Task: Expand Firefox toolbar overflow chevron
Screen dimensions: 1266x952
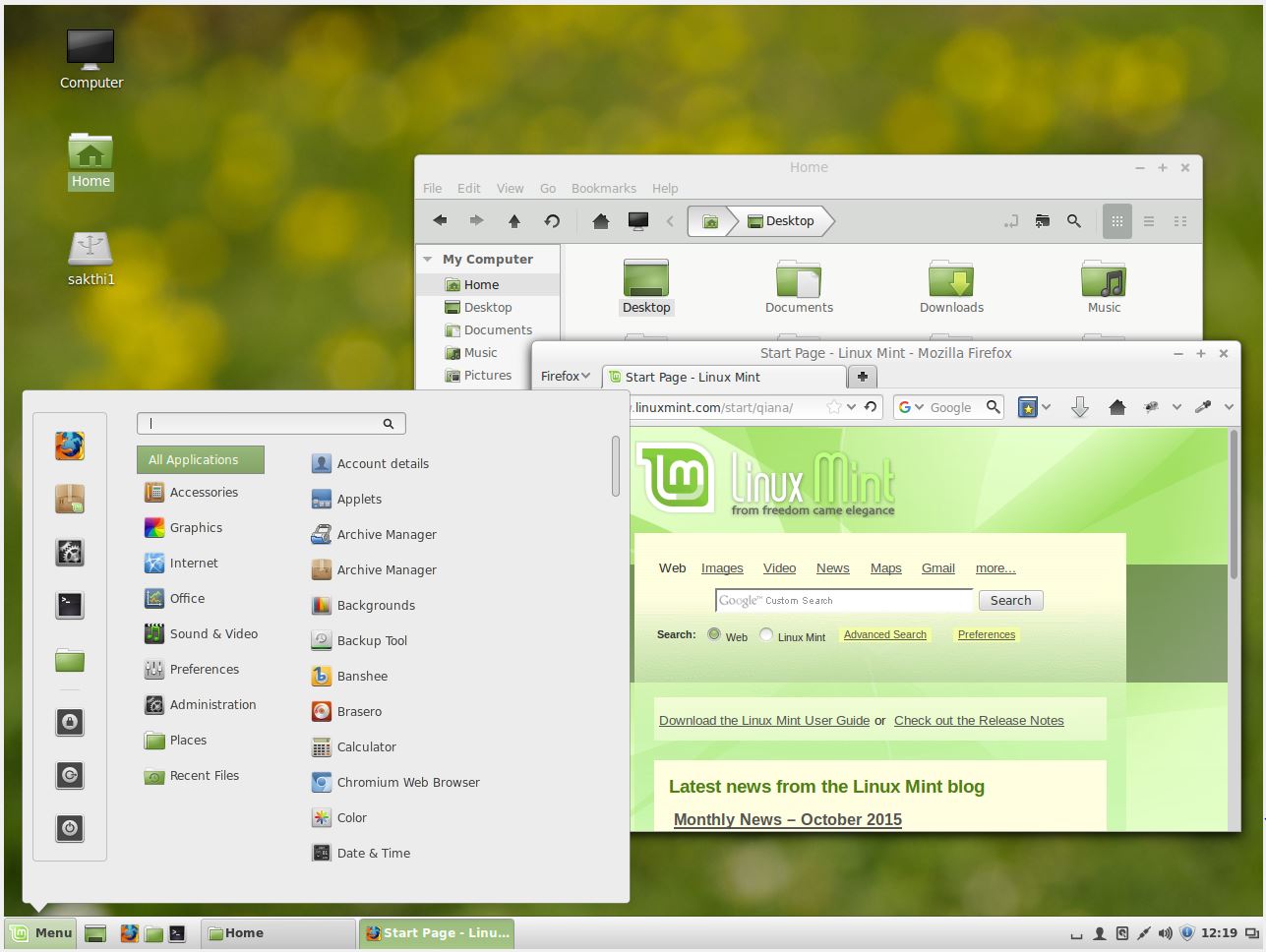Action: coord(1229,407)
